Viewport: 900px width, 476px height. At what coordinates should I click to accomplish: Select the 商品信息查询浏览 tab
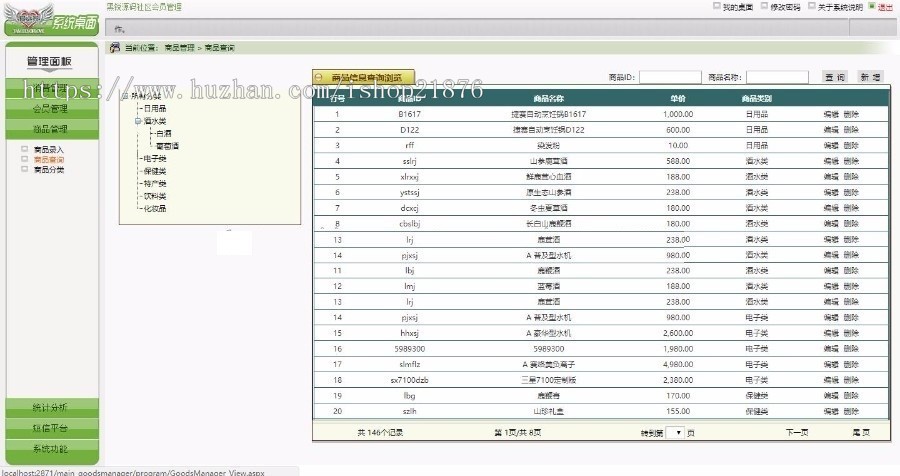coord(363,77)
